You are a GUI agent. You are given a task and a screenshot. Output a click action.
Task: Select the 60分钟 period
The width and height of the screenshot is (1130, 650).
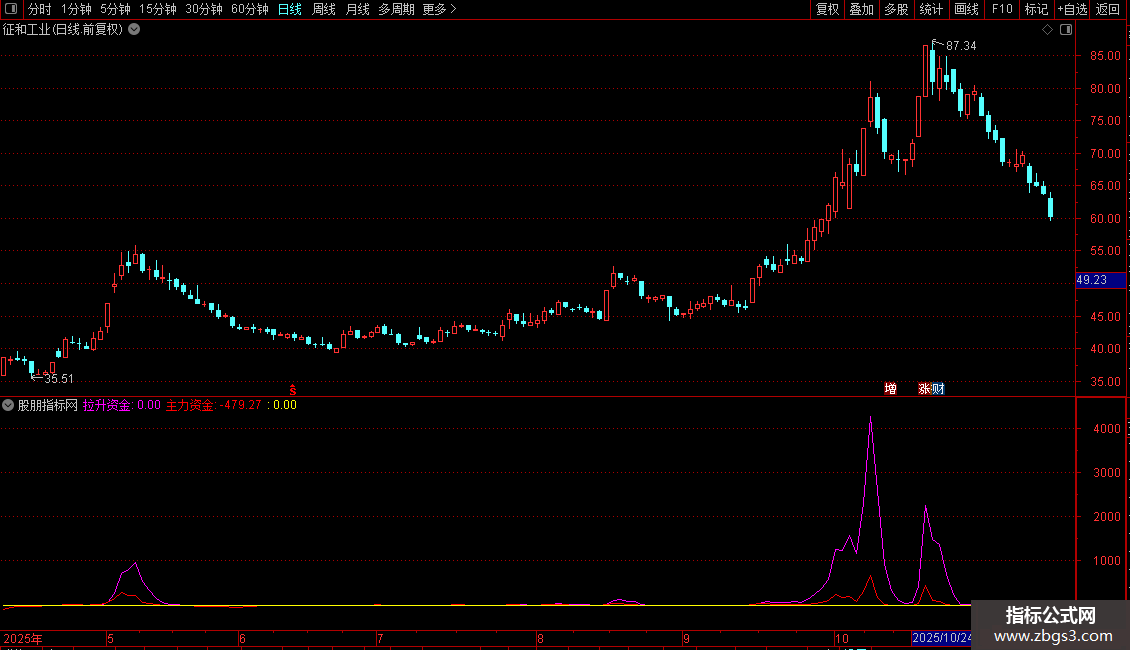(x=250, y=9)
